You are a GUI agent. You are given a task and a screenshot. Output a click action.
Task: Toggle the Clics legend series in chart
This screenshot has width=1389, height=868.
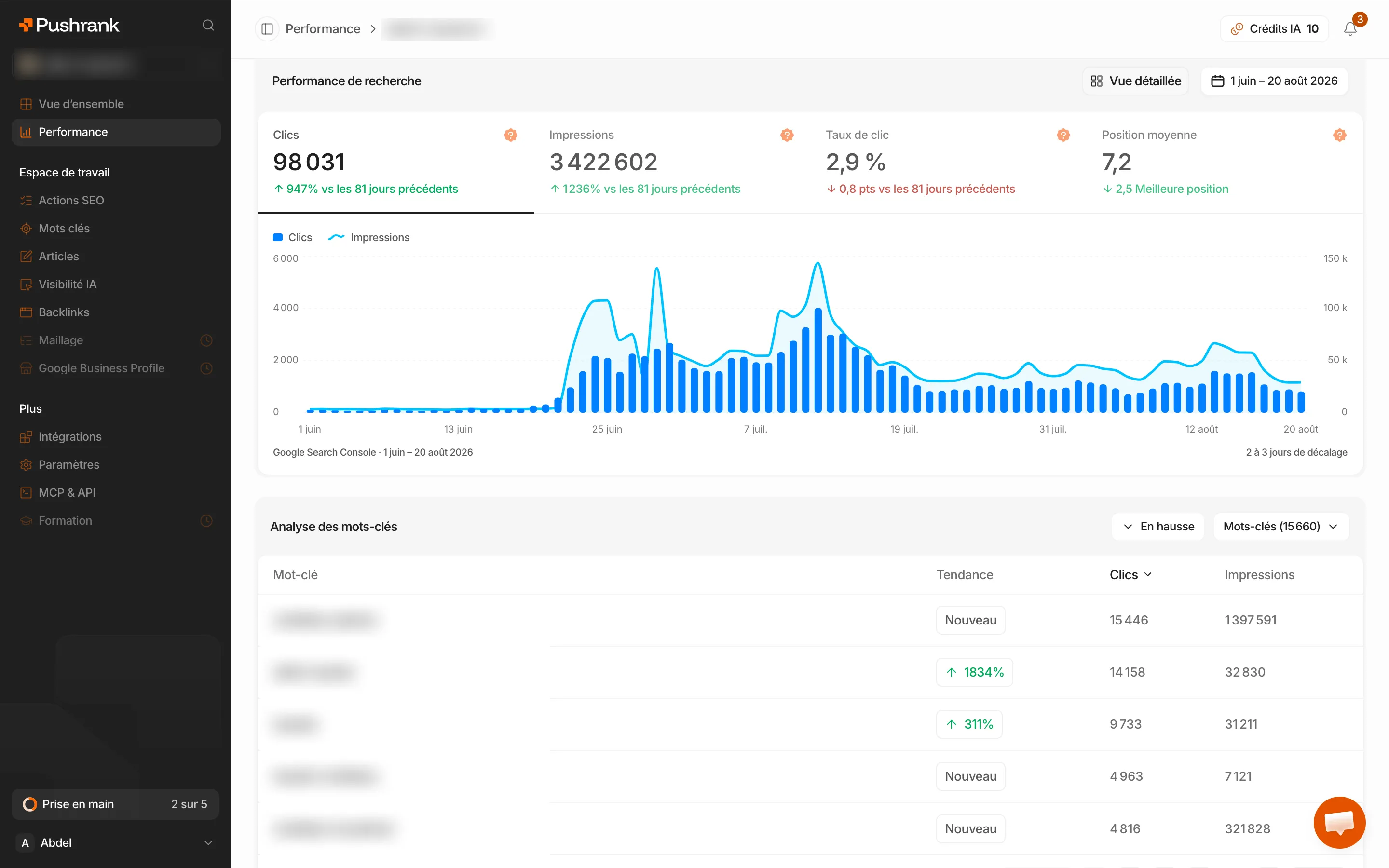click(292, 238)
